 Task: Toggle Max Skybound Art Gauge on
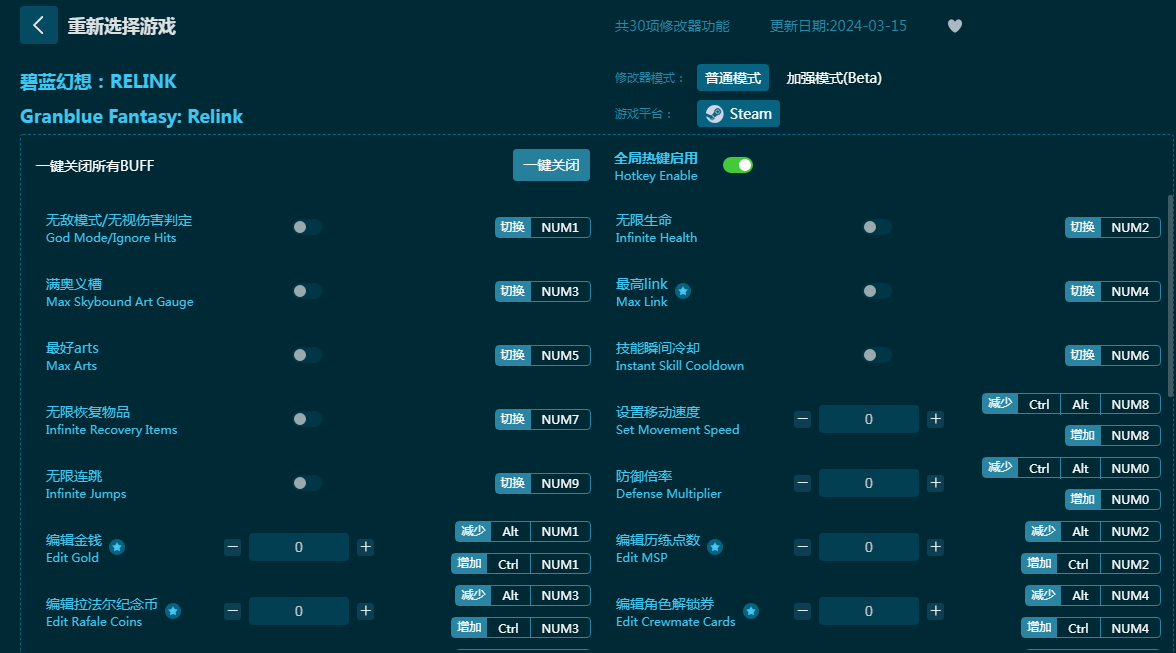307,291
